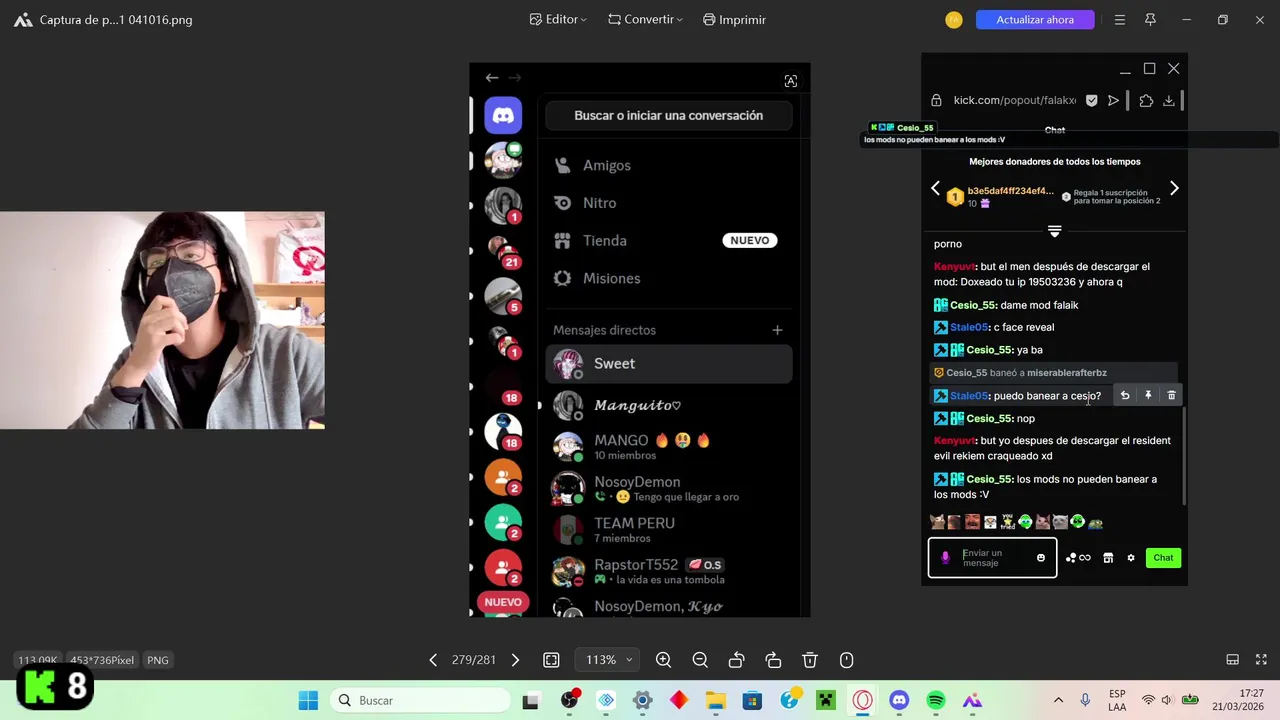Zoom out of the image
This screenshot has width=1280, height=720.
pyautogui.click(x=700, y=660)
